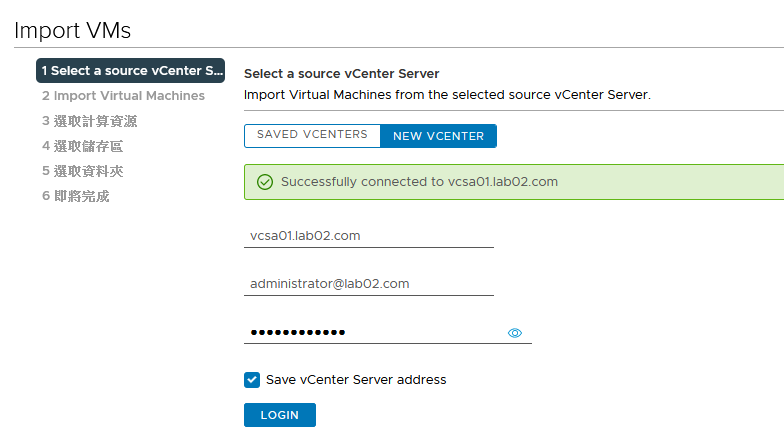The image size is (784, 445).
Task: Click the LOGIN button
Action: click(x=280, y=415)
